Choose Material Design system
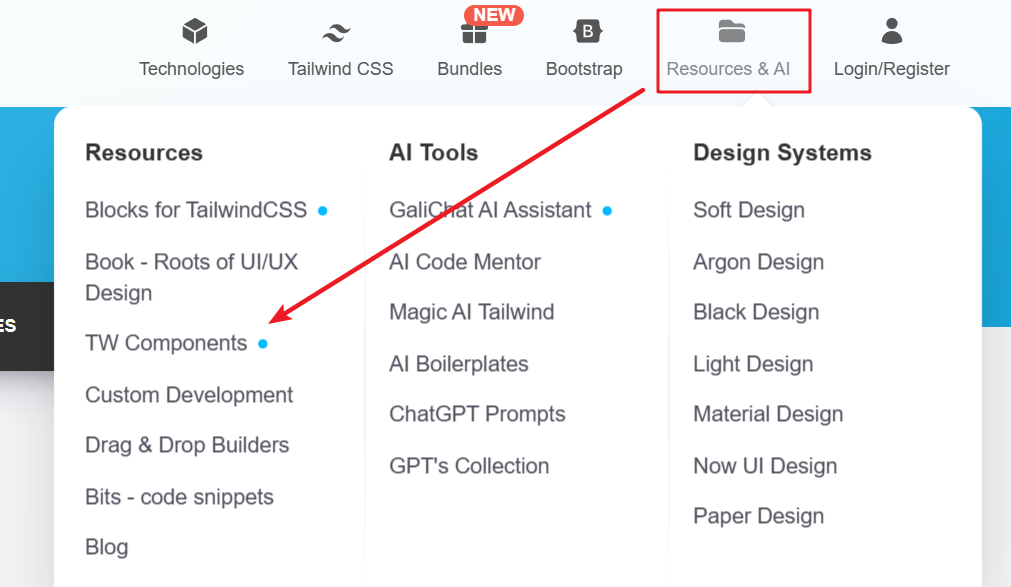Image resolution: width=1011 pixels, height=587 pixels. (768, 414)
